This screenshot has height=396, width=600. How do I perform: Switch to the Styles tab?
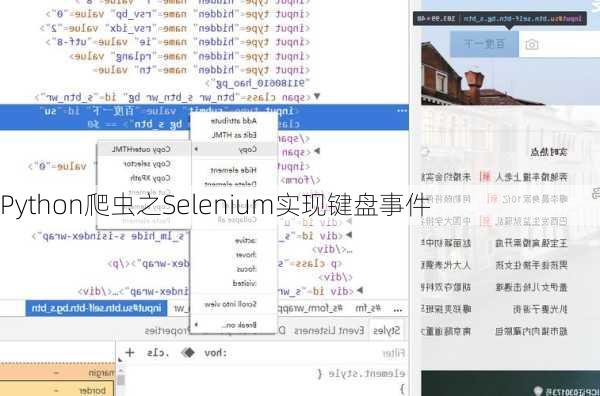pos(386,331)
